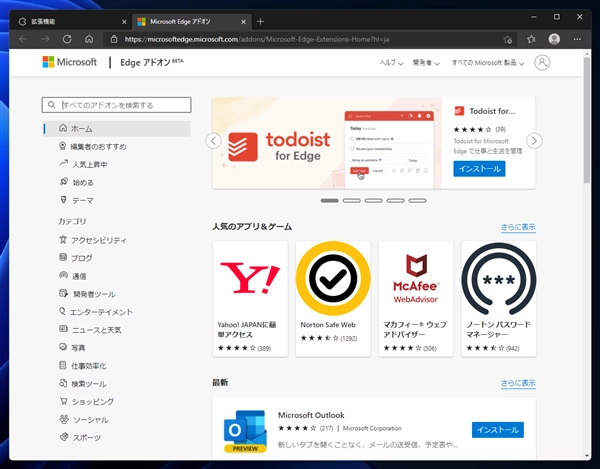600x469 pixels.
Task: Select fourth carousel indicator
Action: 395,200
